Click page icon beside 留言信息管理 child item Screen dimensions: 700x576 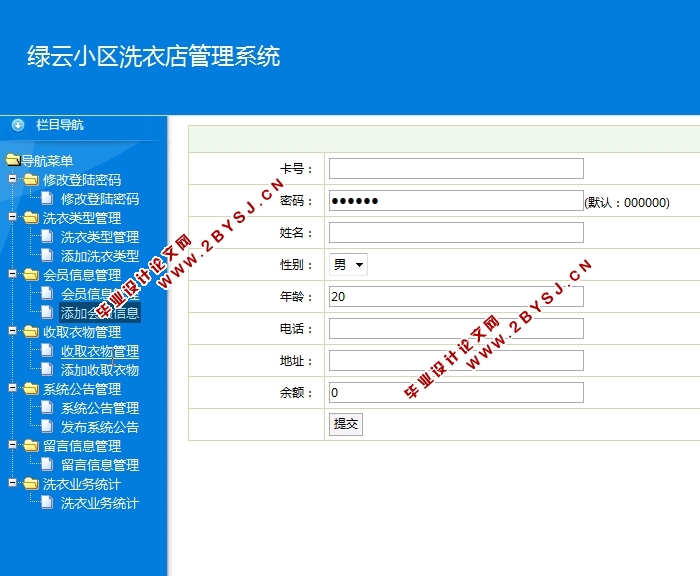[x=47, y=464]
